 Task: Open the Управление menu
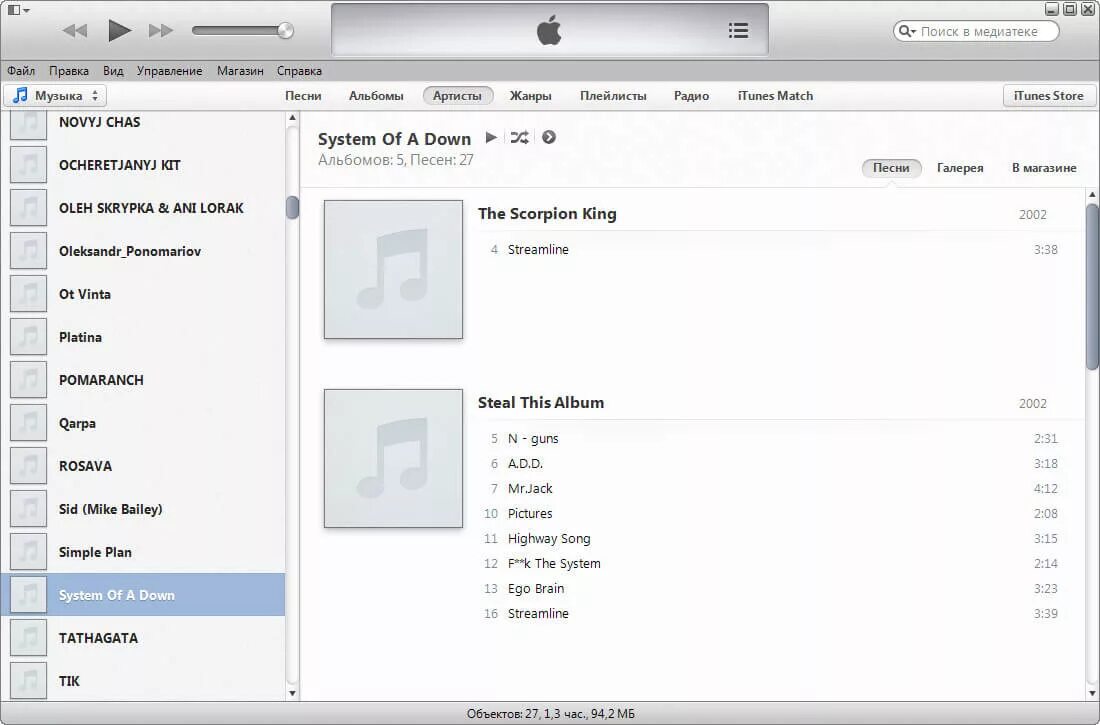click(169, 71)
